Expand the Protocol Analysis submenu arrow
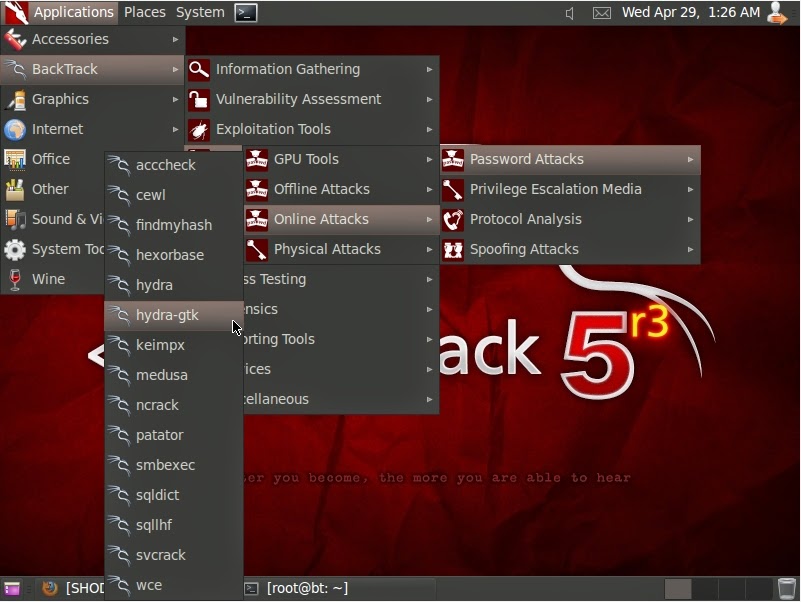Viewport: 801px width, 602px height. coord(691,220)
